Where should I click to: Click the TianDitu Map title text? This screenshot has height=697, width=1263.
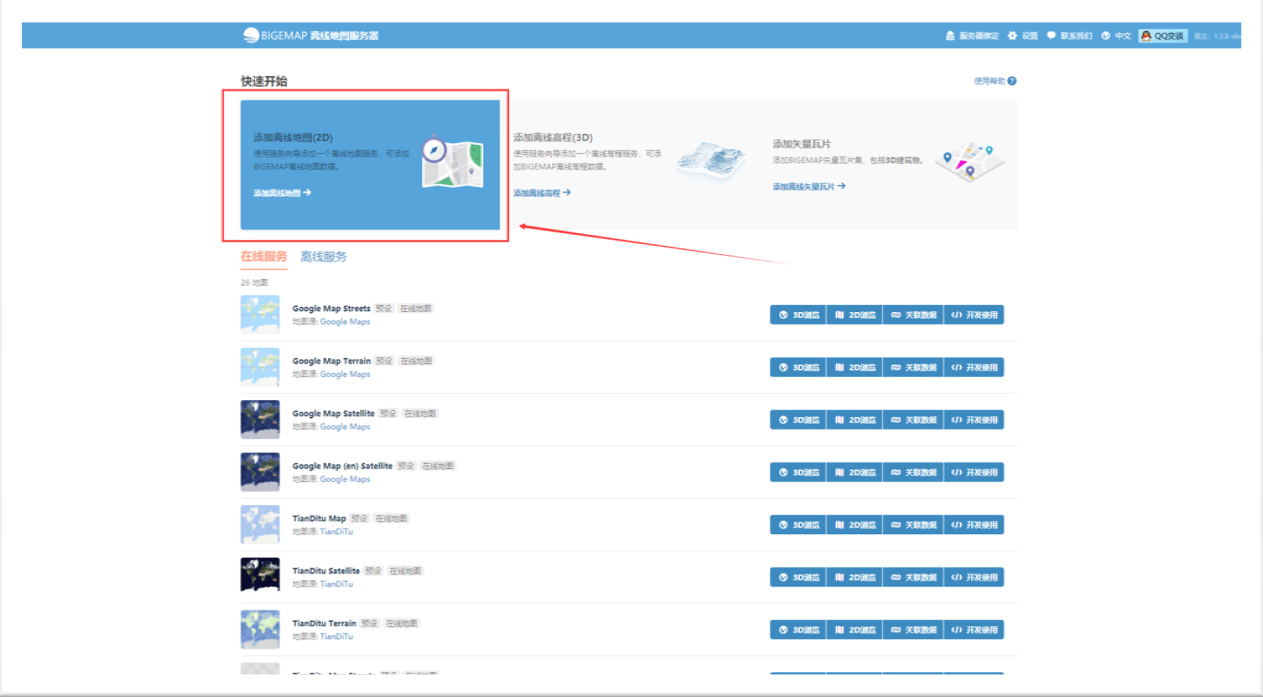coord(319,519)
